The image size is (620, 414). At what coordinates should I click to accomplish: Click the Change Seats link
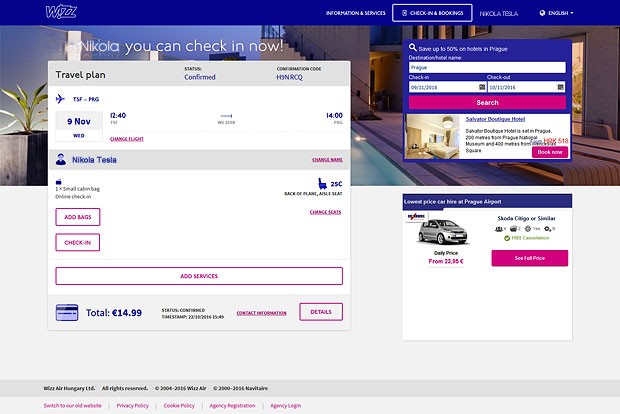coord(325,212)
